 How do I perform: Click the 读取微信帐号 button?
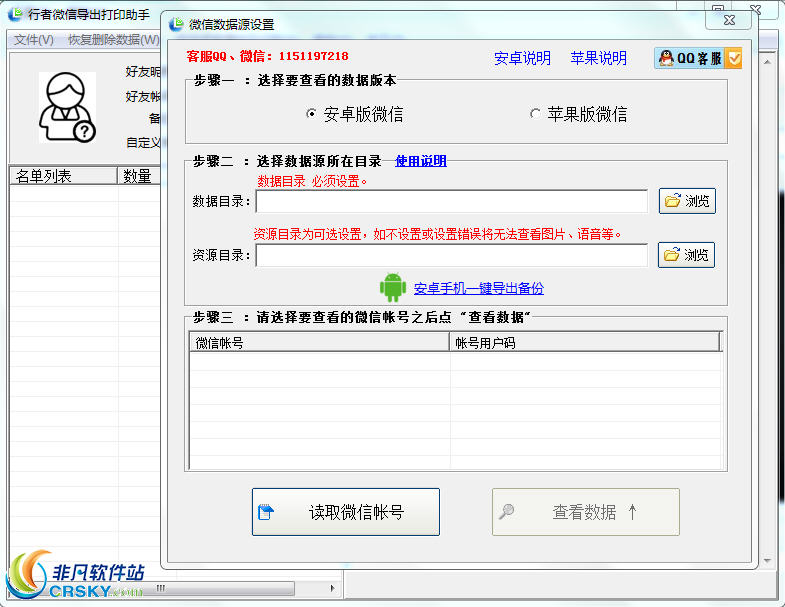[x=346, y=512]
